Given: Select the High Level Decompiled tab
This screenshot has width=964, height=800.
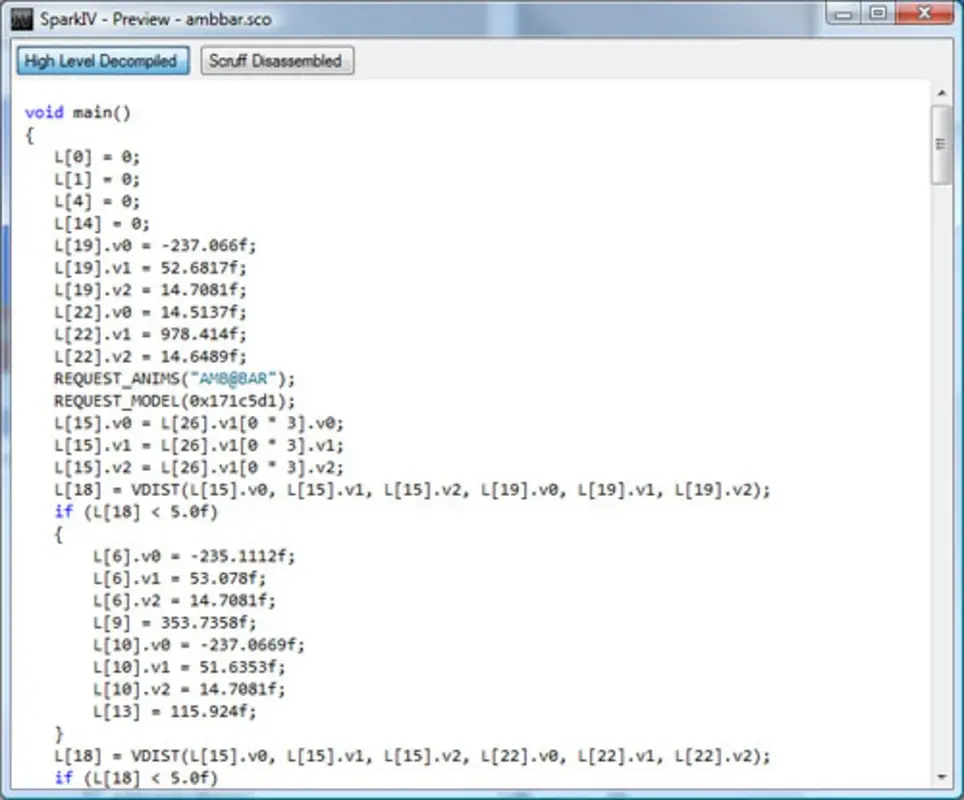Looking at the screenshot, I should click(102, 61).
